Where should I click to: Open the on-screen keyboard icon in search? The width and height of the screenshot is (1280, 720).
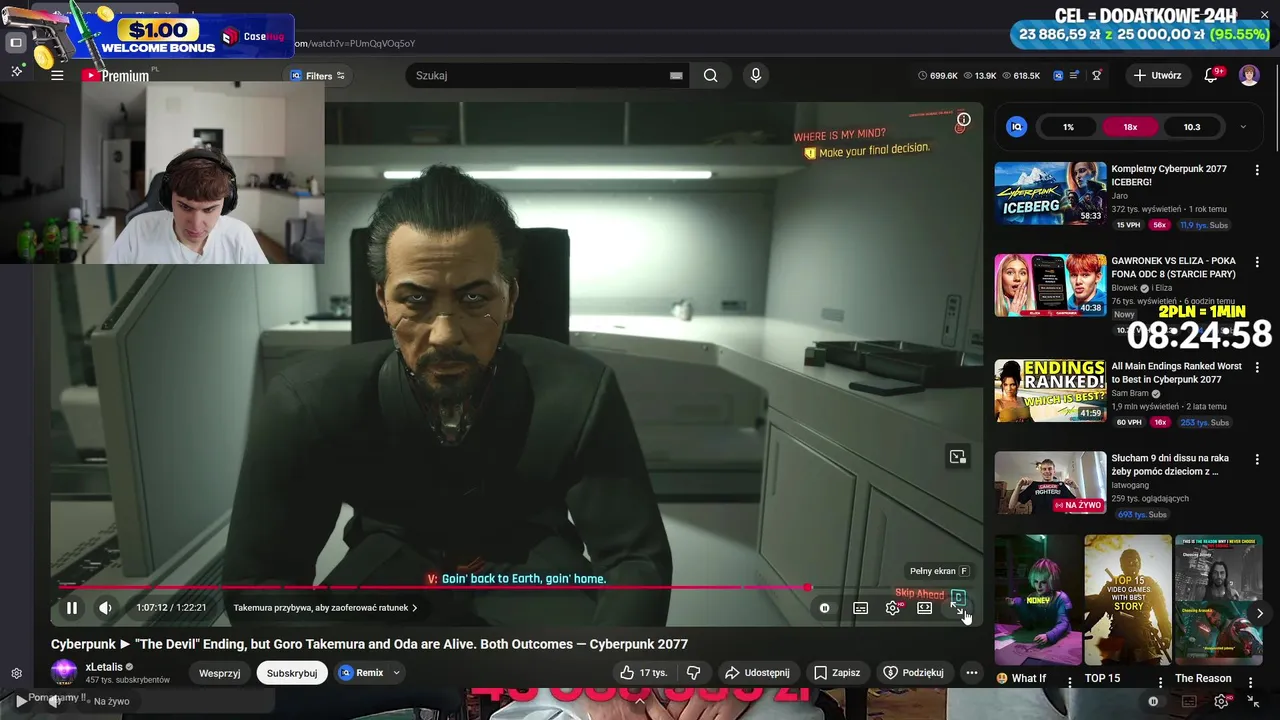[x=676, y=76]
